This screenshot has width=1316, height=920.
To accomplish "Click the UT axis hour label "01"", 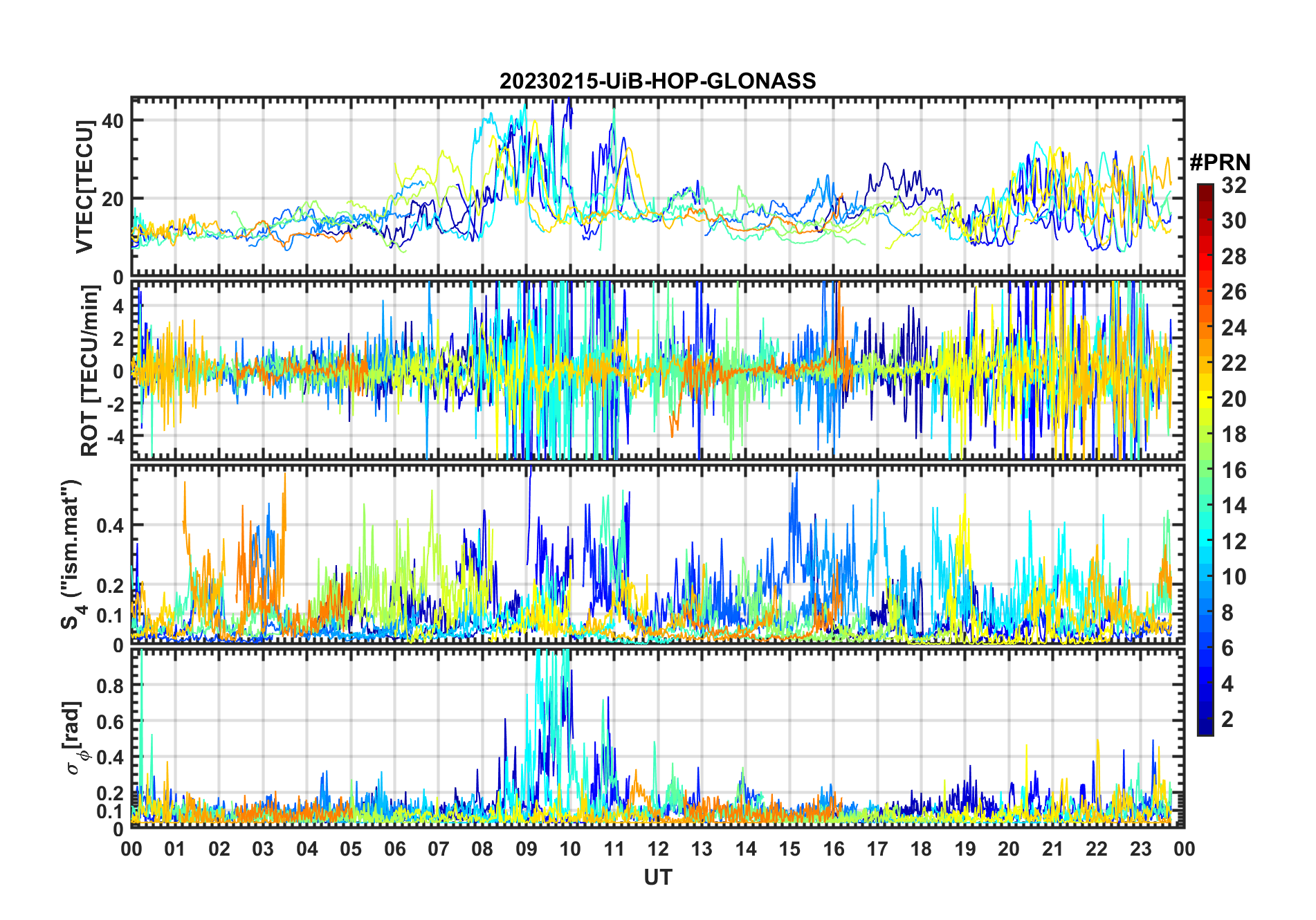I will (x=175, y=849).
